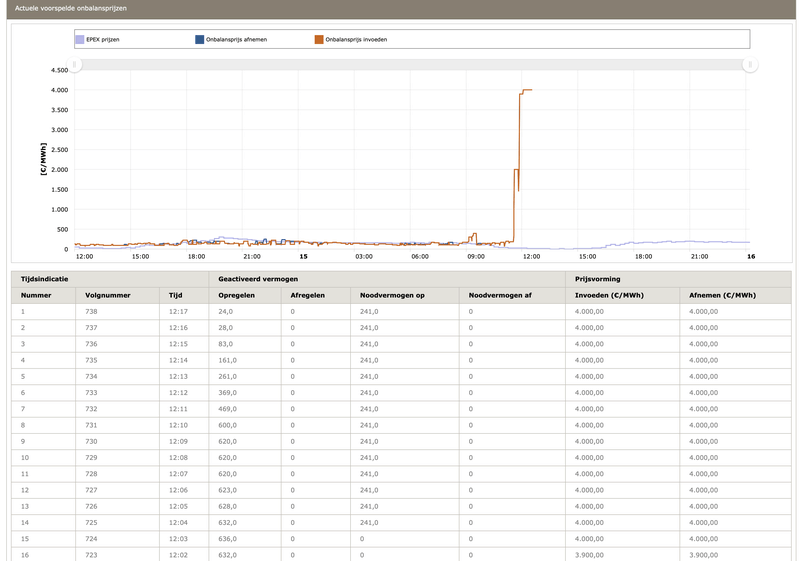Select Opregelen value 261,0
Viewport: 800px width, 561px height.
(x=228, y=377)
